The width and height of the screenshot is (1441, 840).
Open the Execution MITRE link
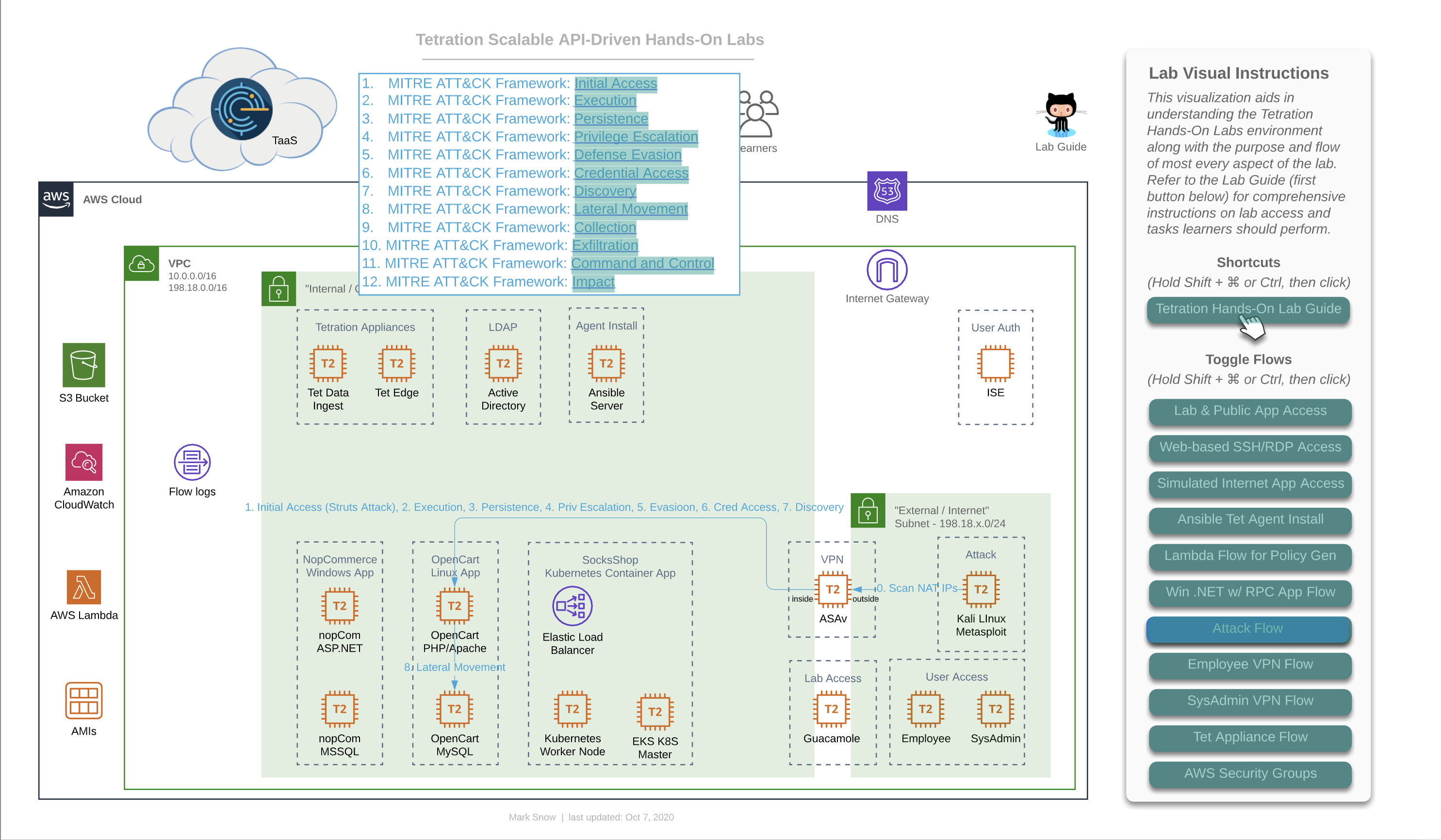(605, 100)
